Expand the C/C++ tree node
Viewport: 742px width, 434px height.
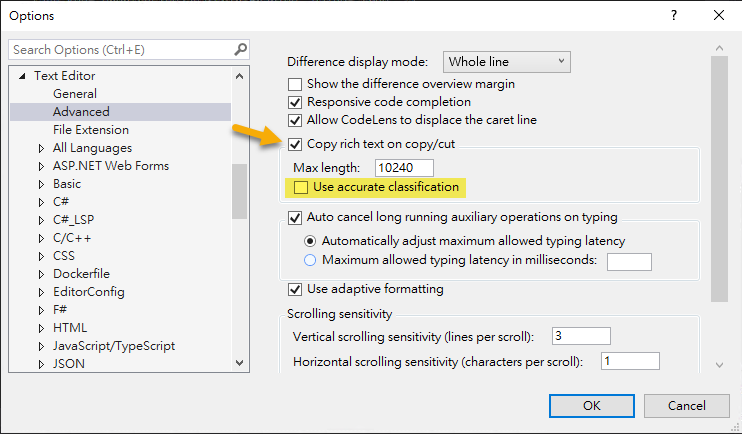(41, 238)
